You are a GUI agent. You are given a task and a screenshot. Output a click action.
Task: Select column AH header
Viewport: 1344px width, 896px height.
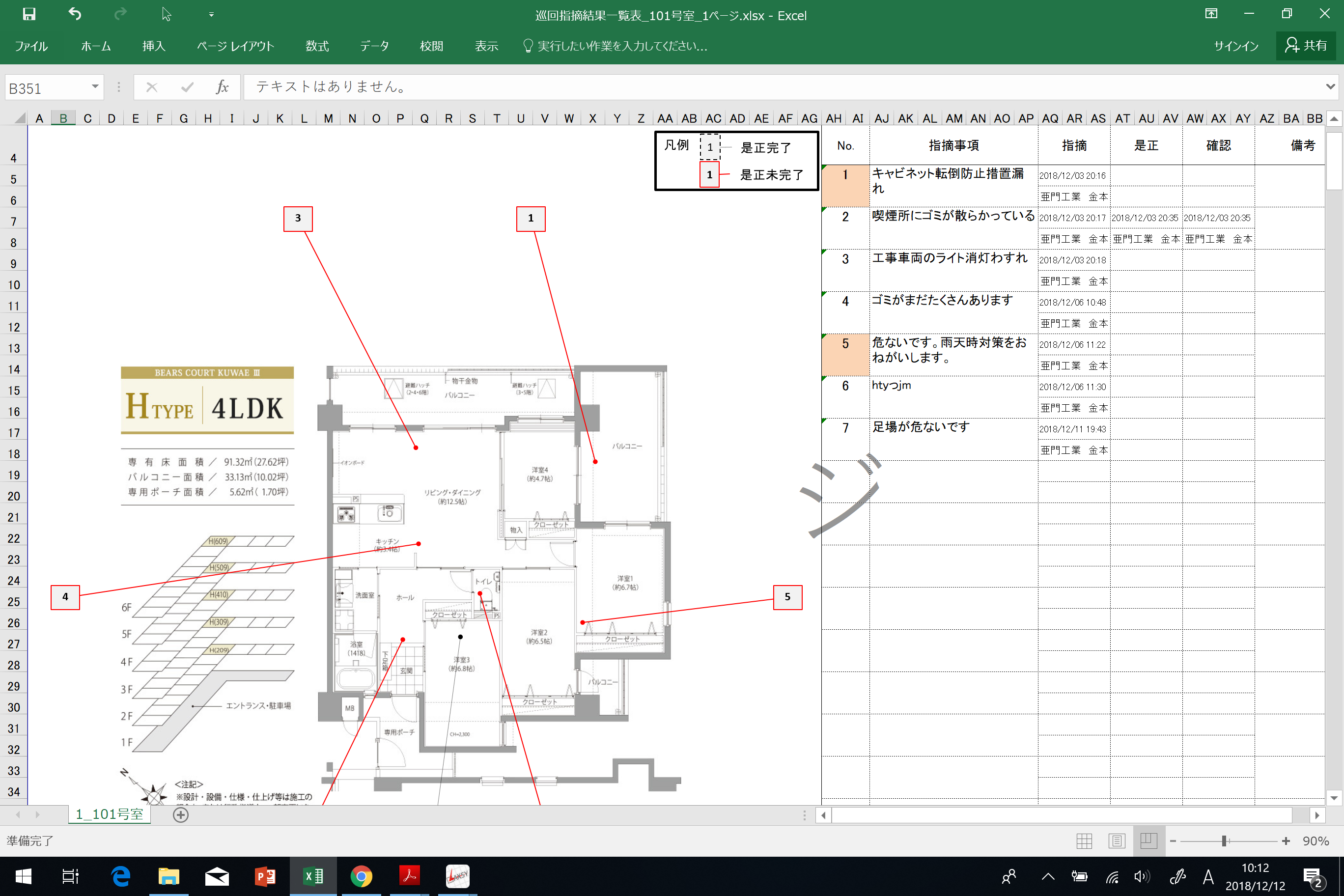pyautogui.click(x=834, y=118)
